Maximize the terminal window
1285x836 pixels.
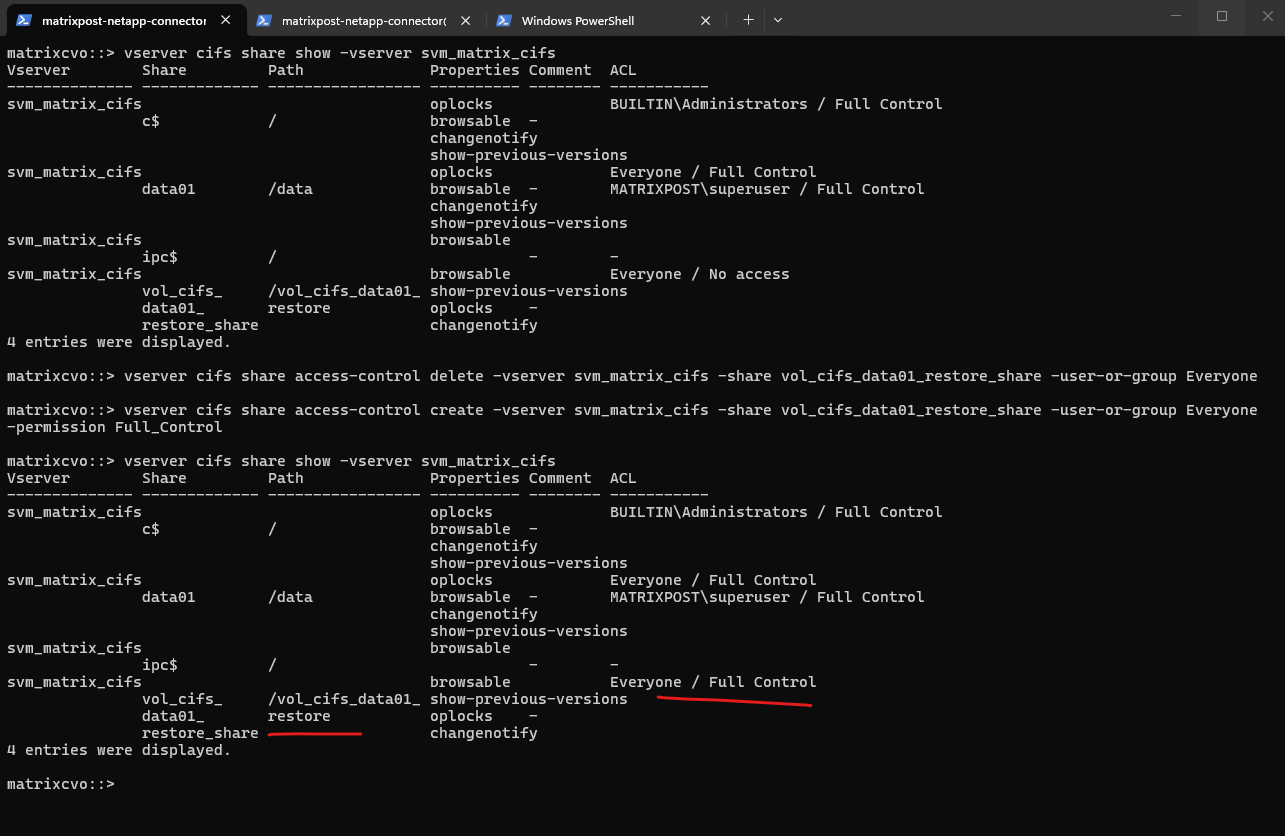pyautogui.click(x=1222, y=16)
